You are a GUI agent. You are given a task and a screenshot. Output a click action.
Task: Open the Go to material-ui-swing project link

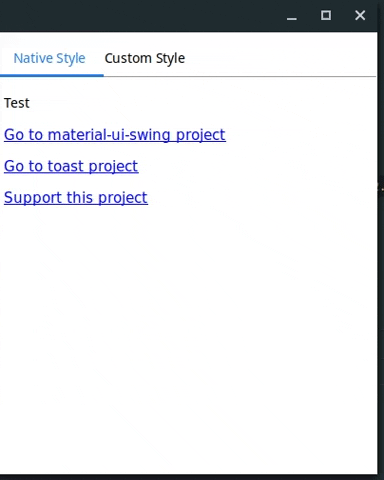(115, 135)
